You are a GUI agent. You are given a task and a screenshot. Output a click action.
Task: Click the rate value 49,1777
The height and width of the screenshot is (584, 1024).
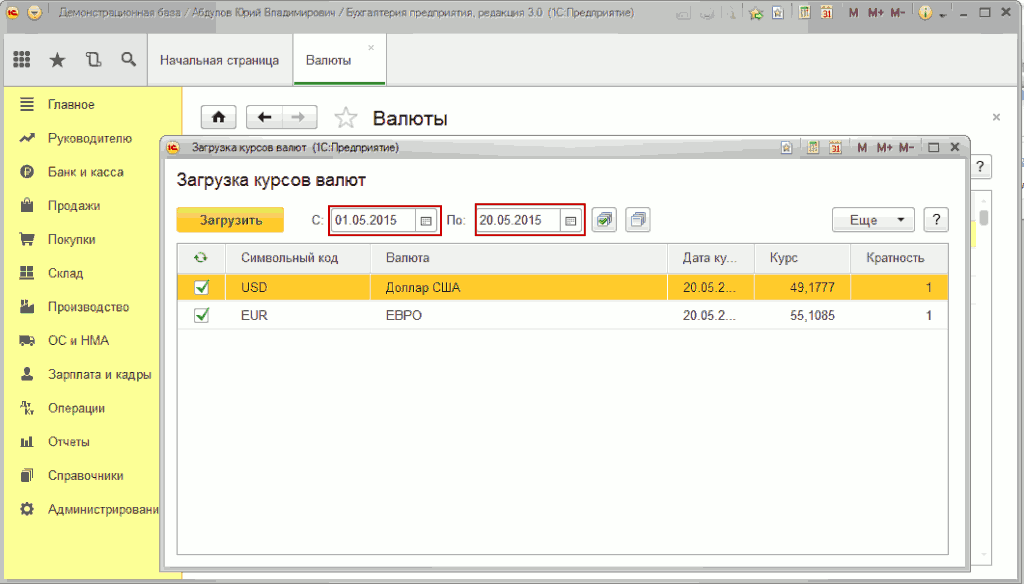(x=812, y=287)
